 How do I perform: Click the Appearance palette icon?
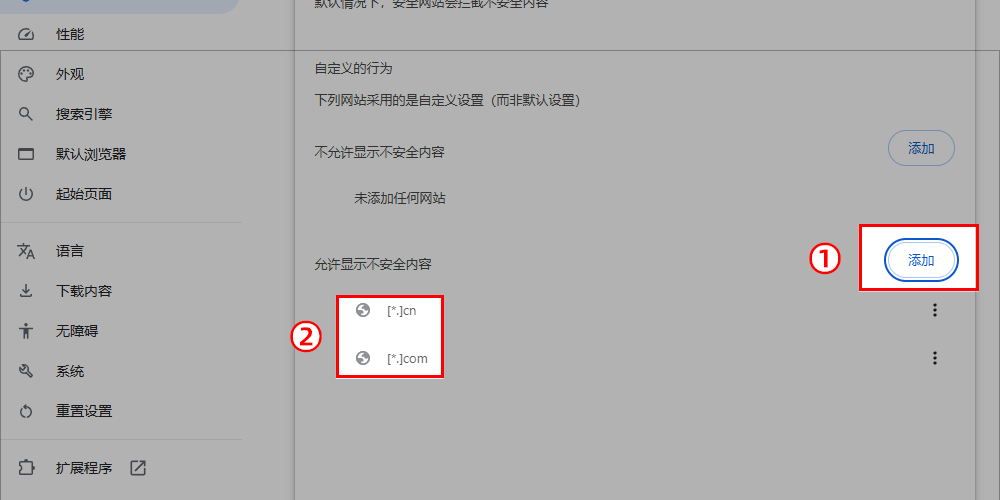coord(26,75)
